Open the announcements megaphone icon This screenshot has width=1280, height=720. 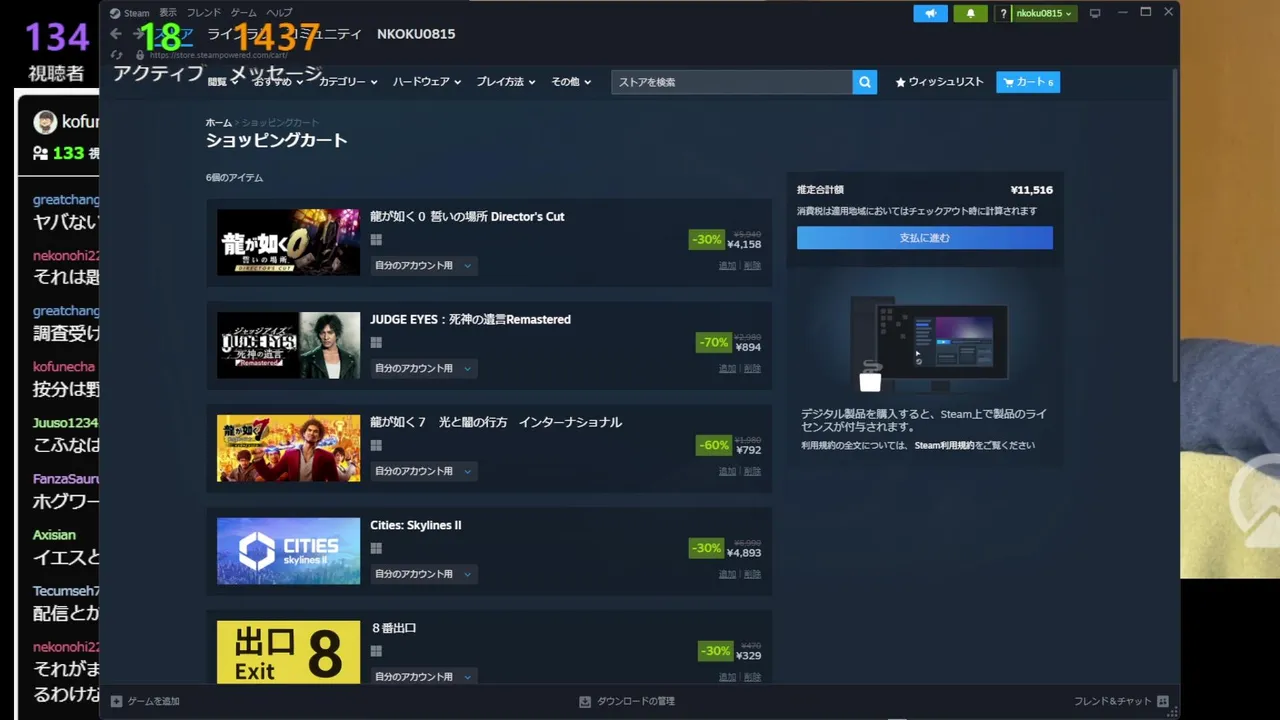930,13
